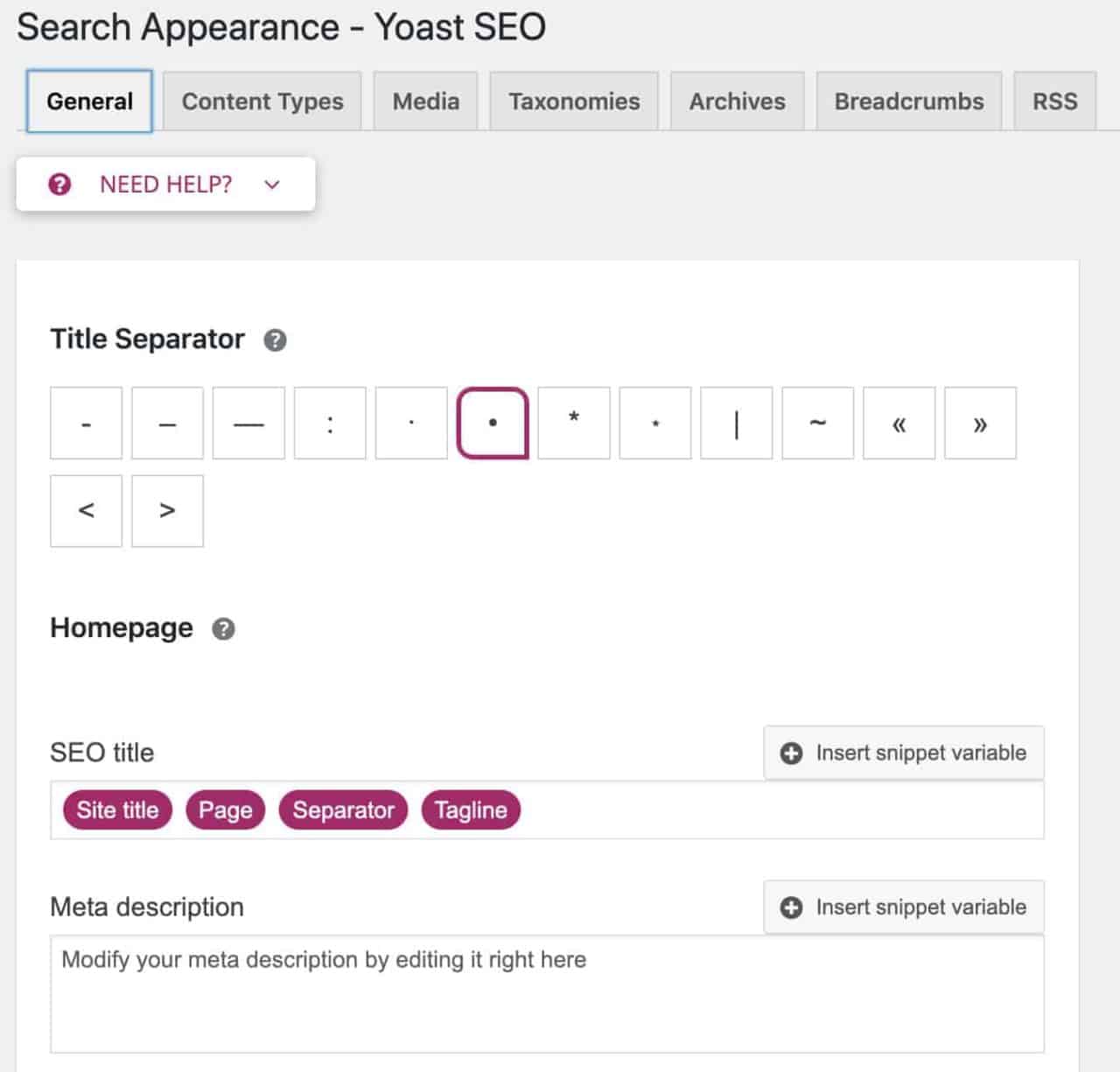
Task: Open the Archives tab
Action: [x=737, y=102]
